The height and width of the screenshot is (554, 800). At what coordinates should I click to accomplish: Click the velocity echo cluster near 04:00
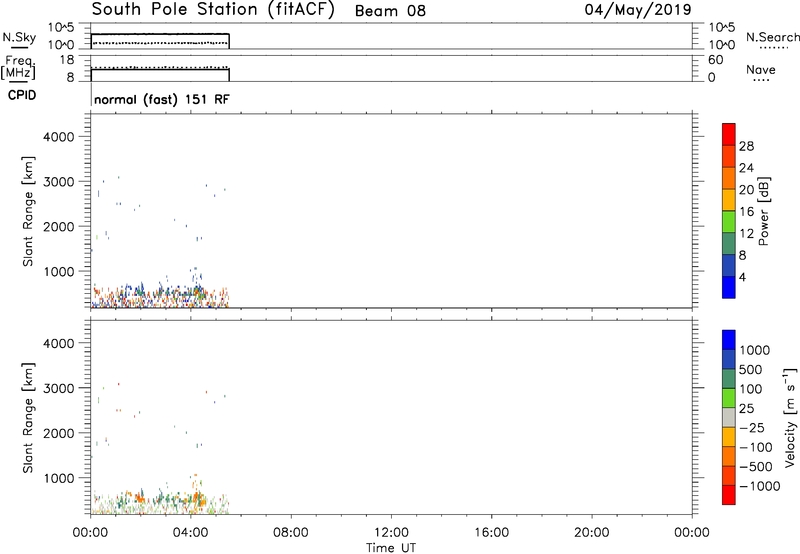[196, 497]
